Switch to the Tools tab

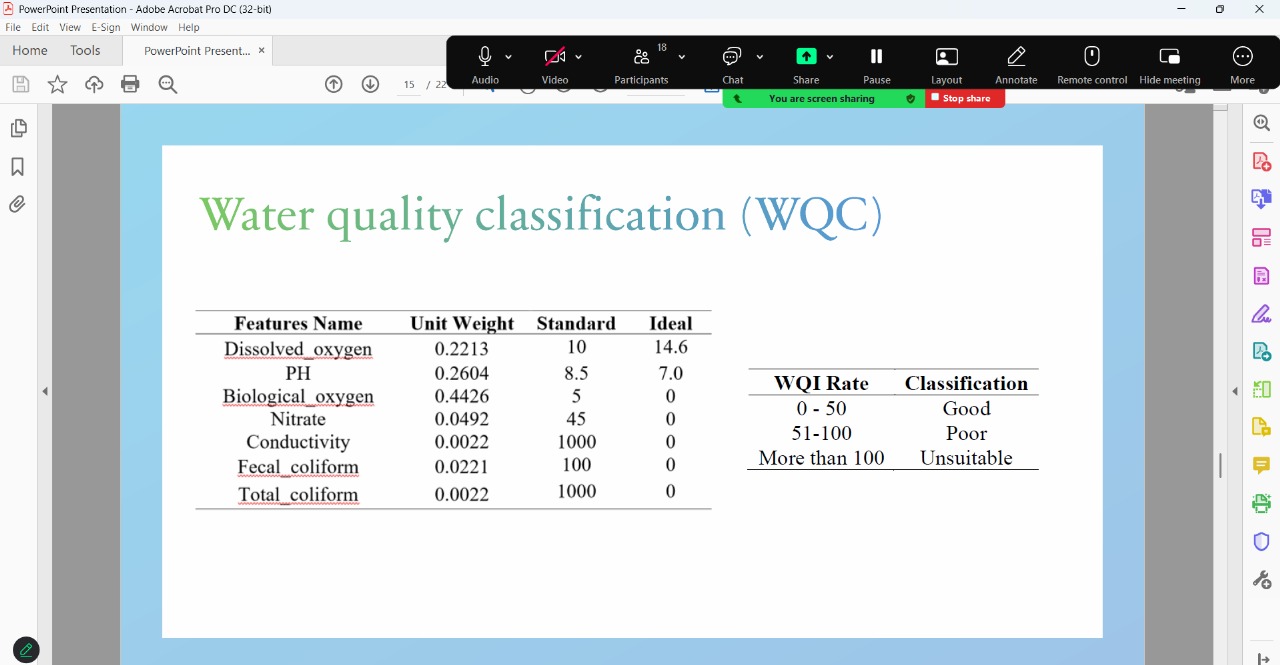click(85, 50)
